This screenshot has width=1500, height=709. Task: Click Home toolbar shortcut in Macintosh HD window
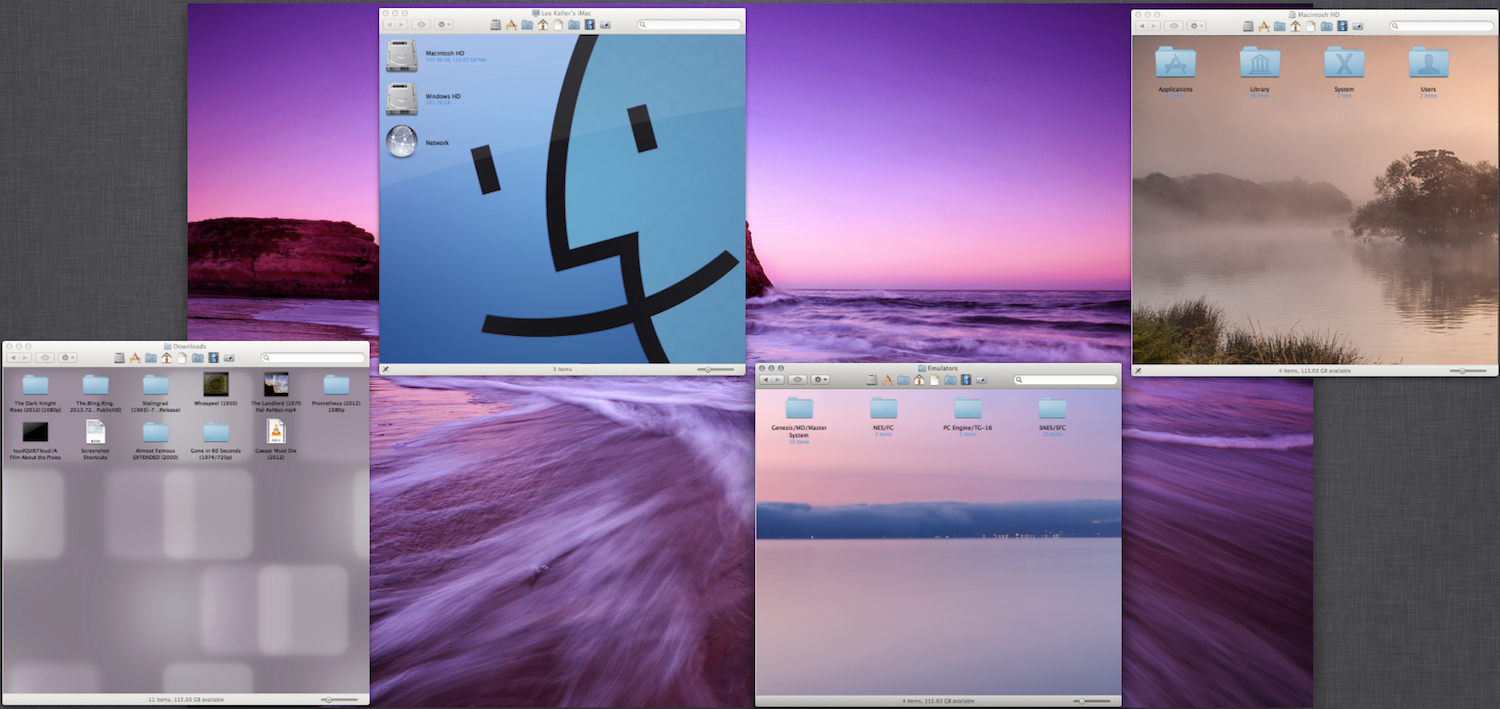click(1296, 26)
